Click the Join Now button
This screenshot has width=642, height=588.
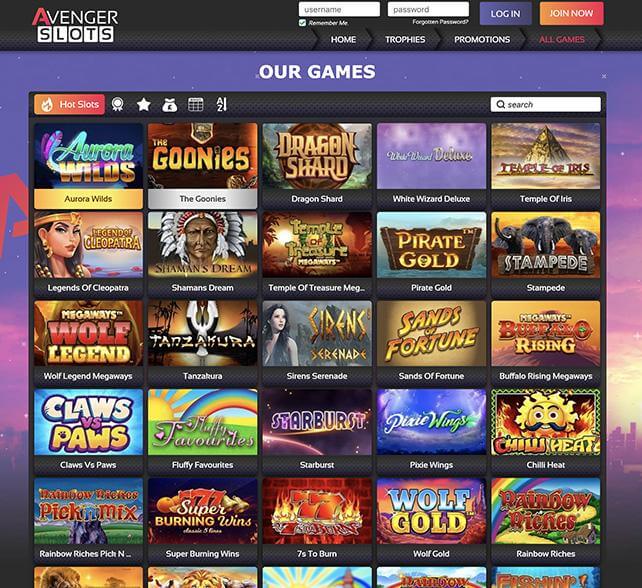click(571, 14)
